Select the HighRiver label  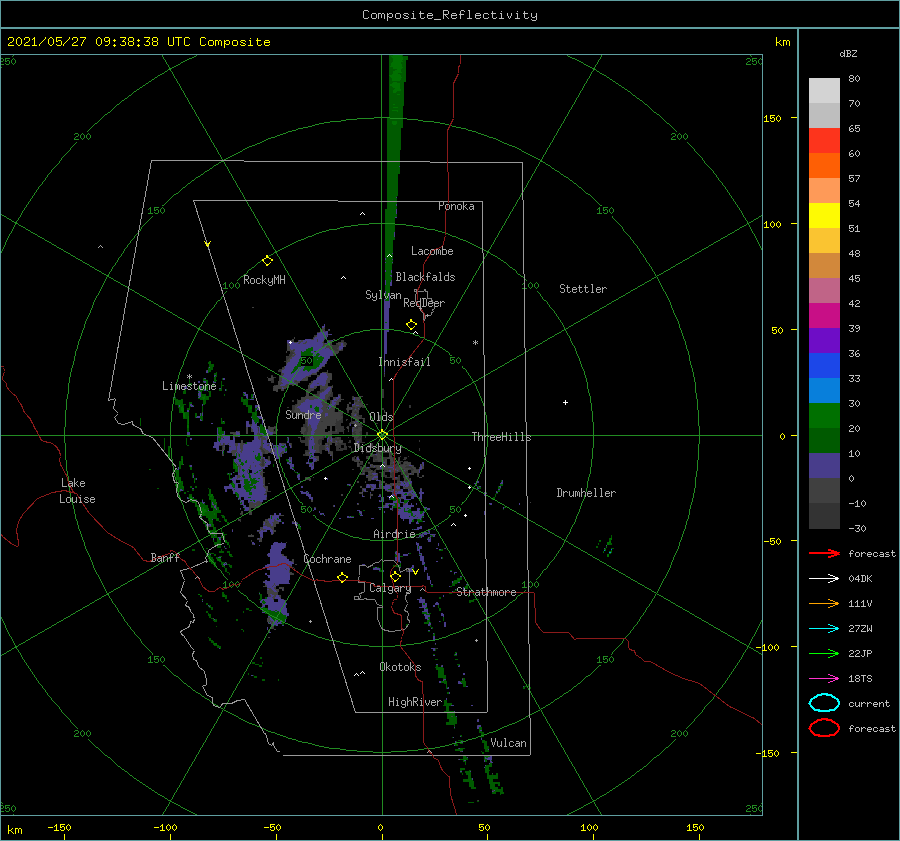[x=415, y=702]
